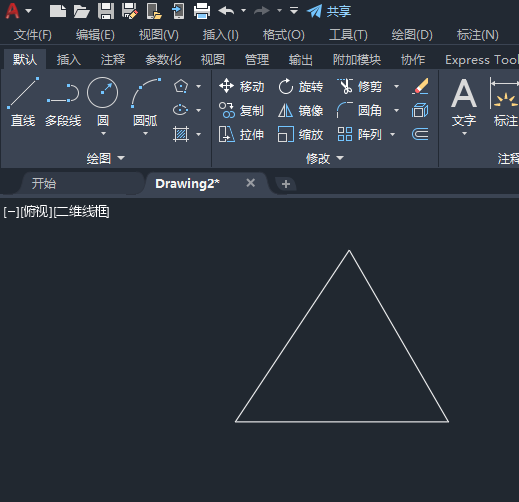519x502 pixels.
Task: Open the 格式(O) menu
Action: [x=284, y=35]
